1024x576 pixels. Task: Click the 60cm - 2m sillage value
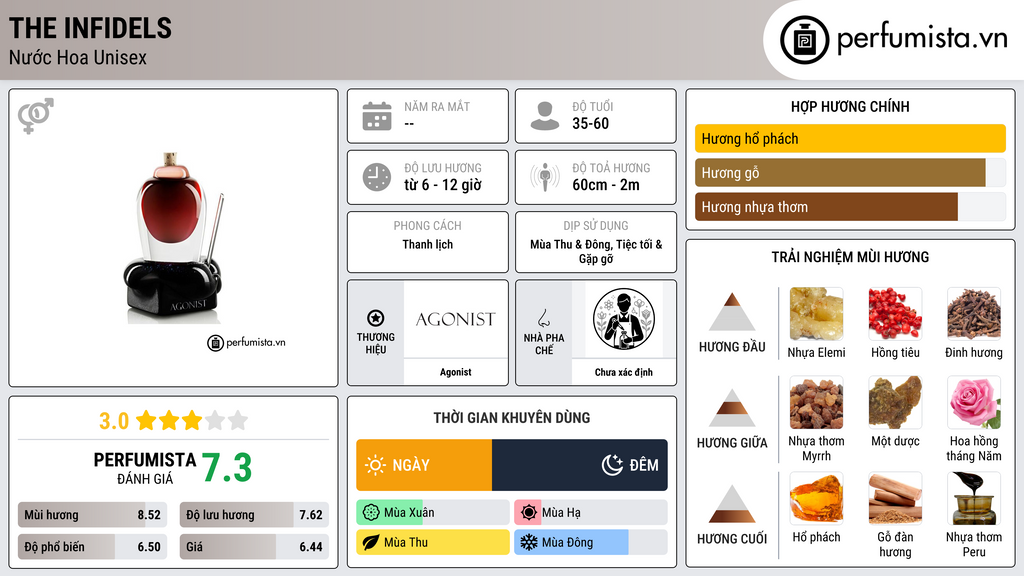606,185
